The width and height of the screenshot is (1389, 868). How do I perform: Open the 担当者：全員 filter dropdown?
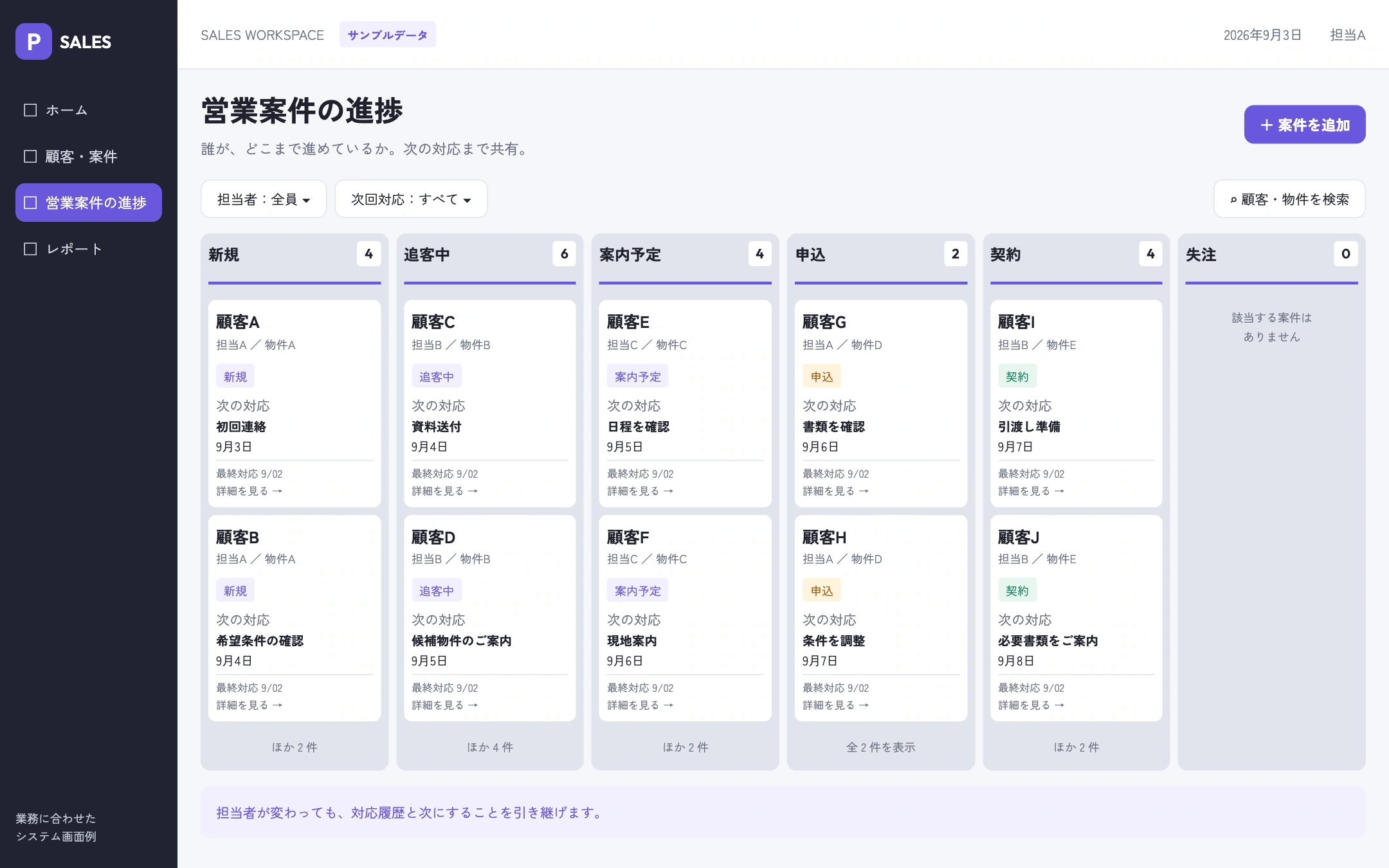tap(264, 199)
